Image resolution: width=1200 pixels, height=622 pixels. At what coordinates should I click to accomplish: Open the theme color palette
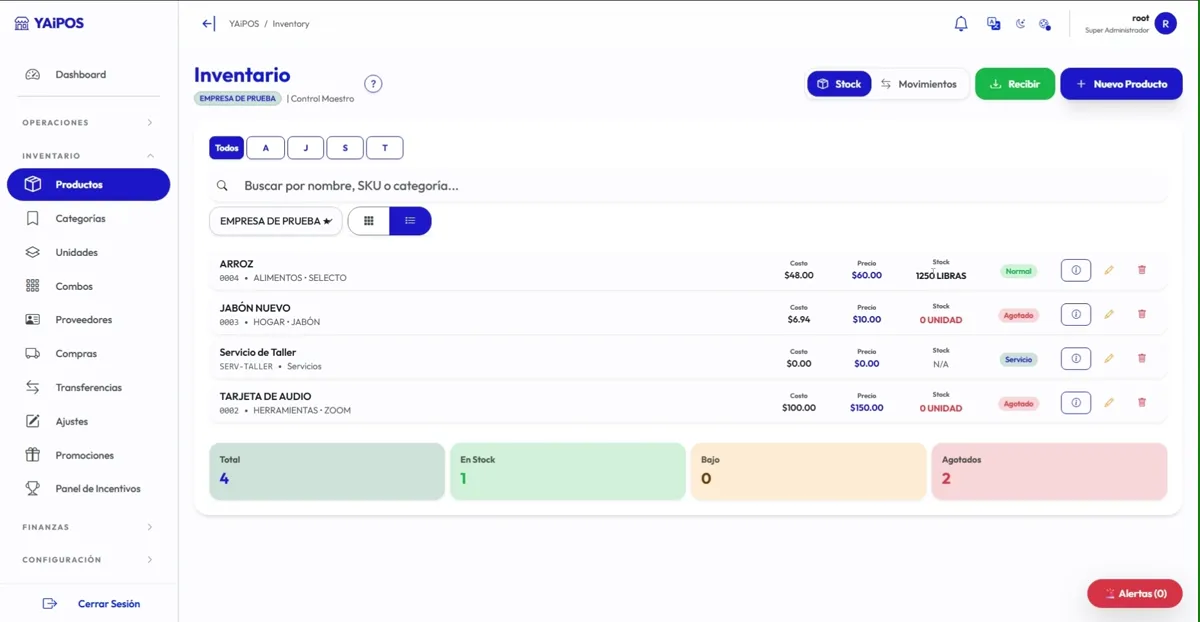(1044, 24)
